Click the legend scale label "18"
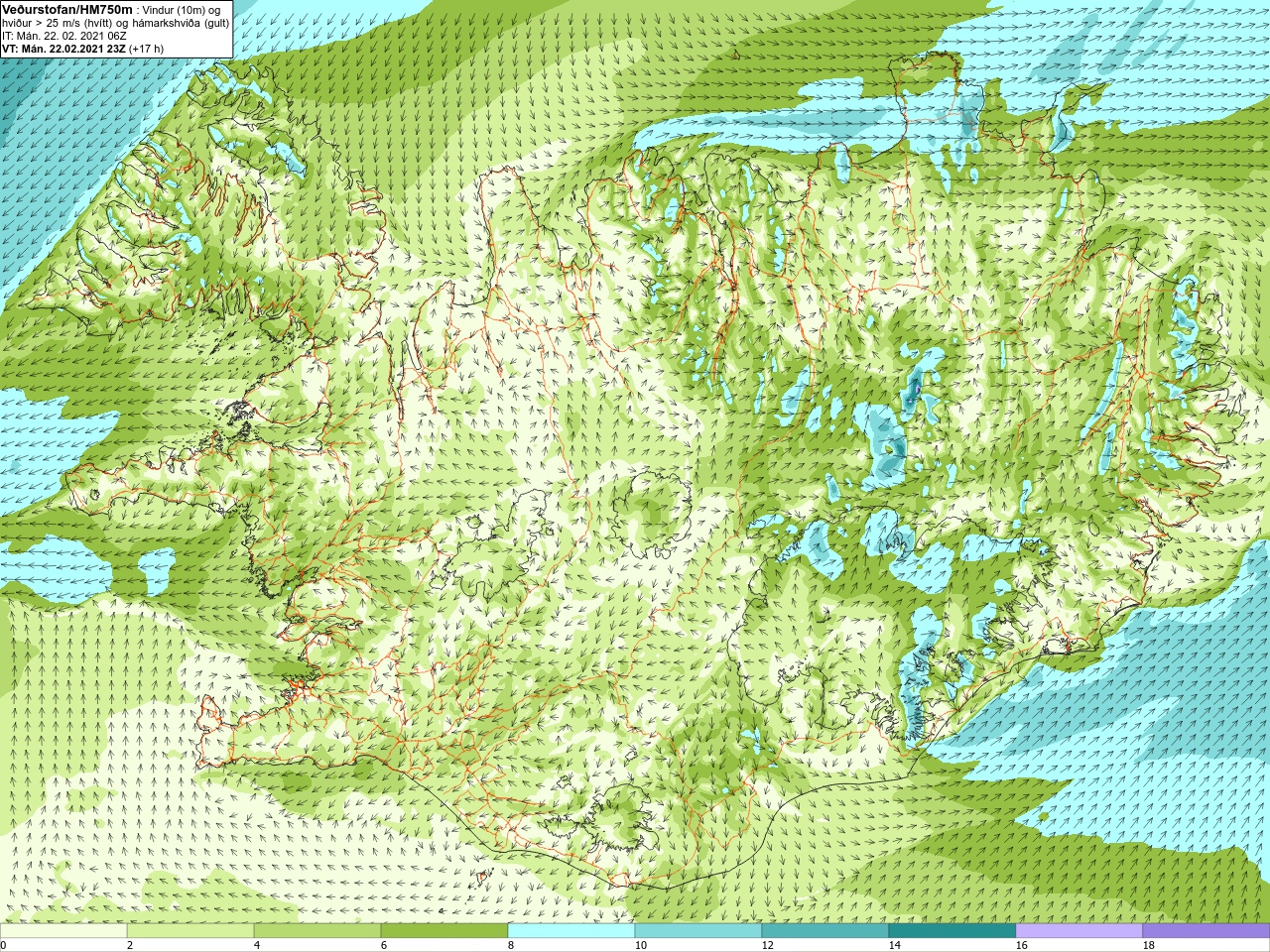 pyautogui.click(x=1149, y=945)
